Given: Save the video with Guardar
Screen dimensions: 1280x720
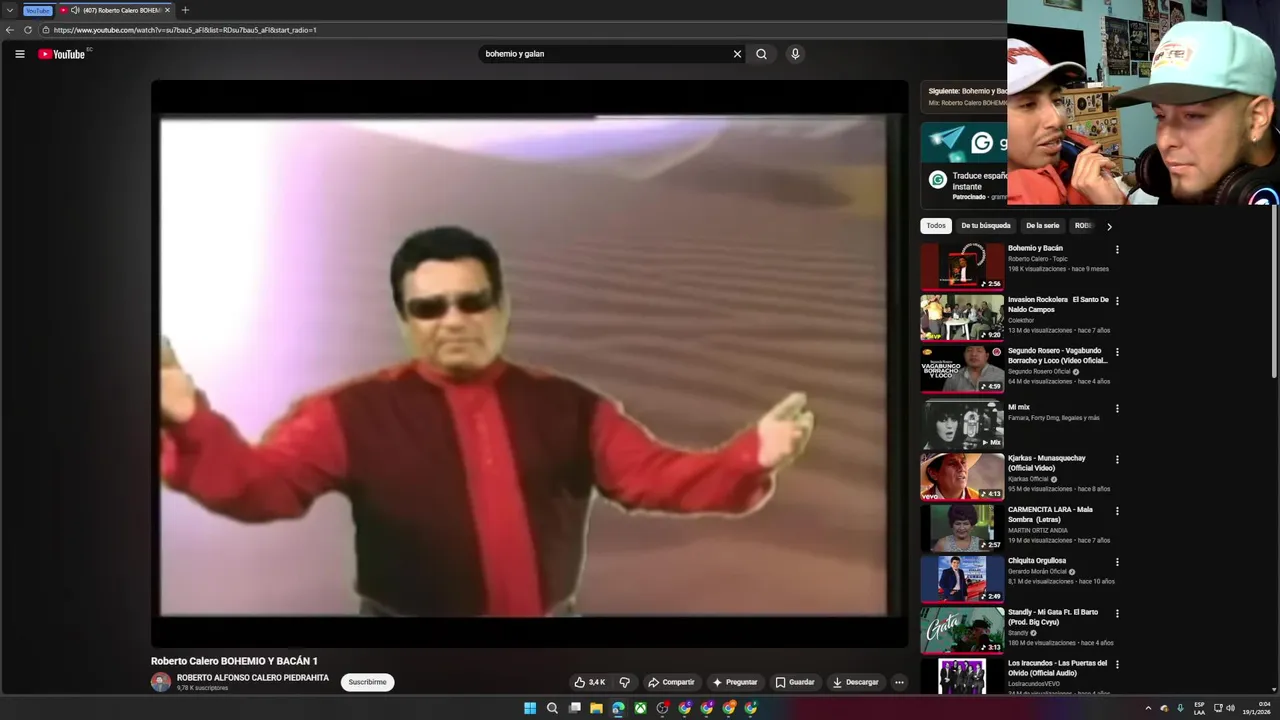Looking at the screenshot, I should (795, 682).
